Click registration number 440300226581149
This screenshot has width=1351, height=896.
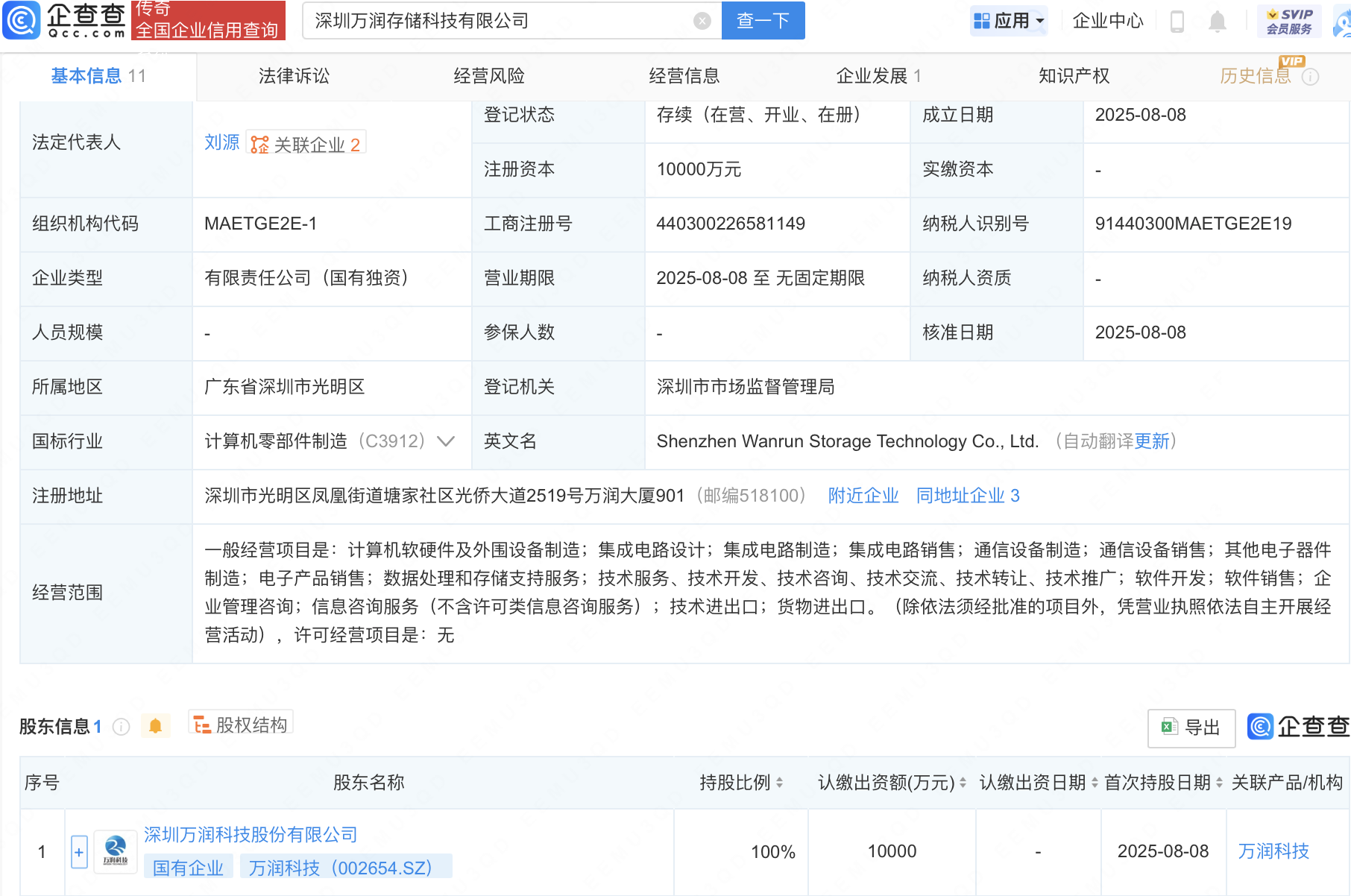coord(731,224)
